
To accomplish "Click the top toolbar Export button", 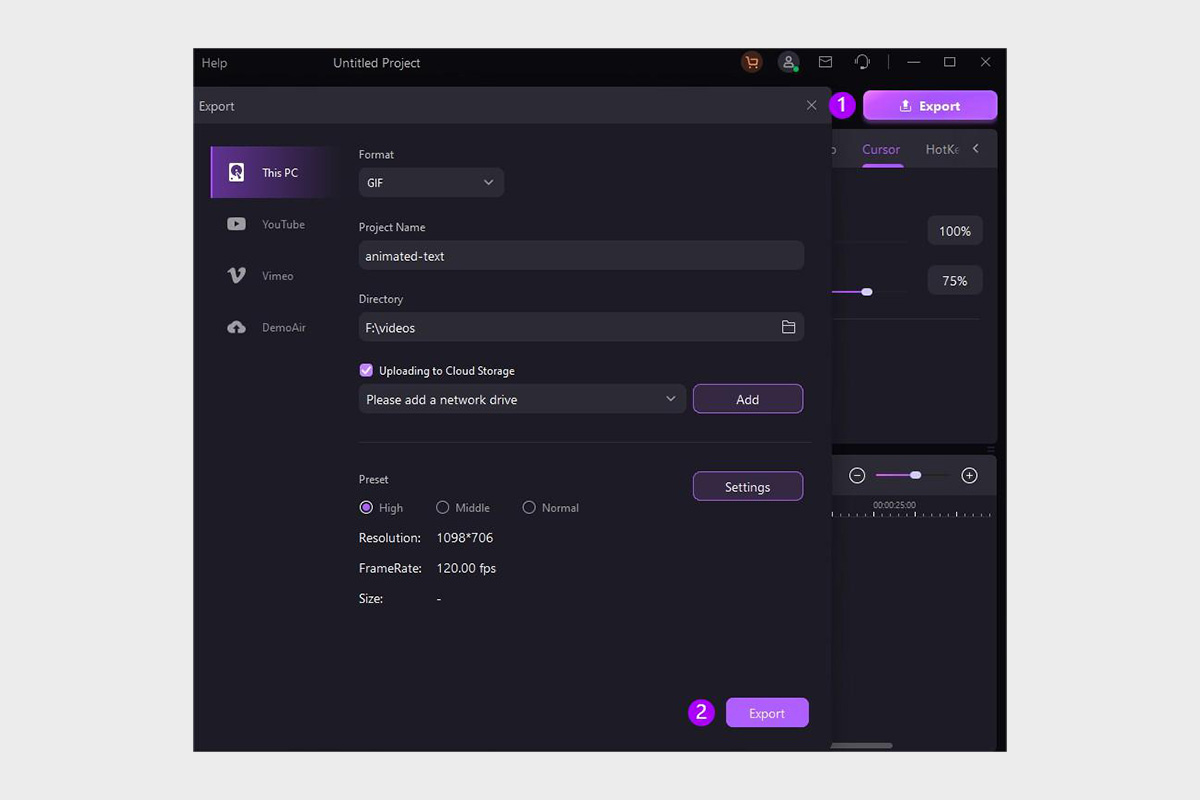I will pos(930,106).
